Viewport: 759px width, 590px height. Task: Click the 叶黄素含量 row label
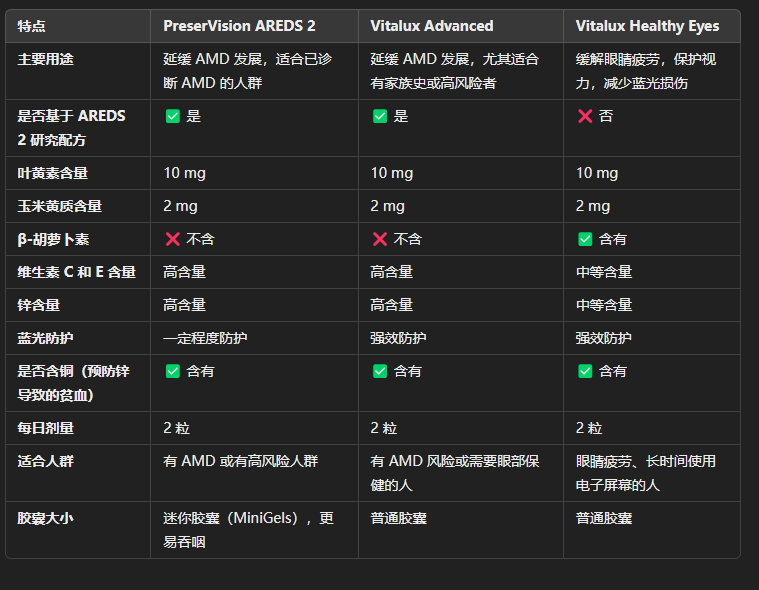tap(52, 173)
